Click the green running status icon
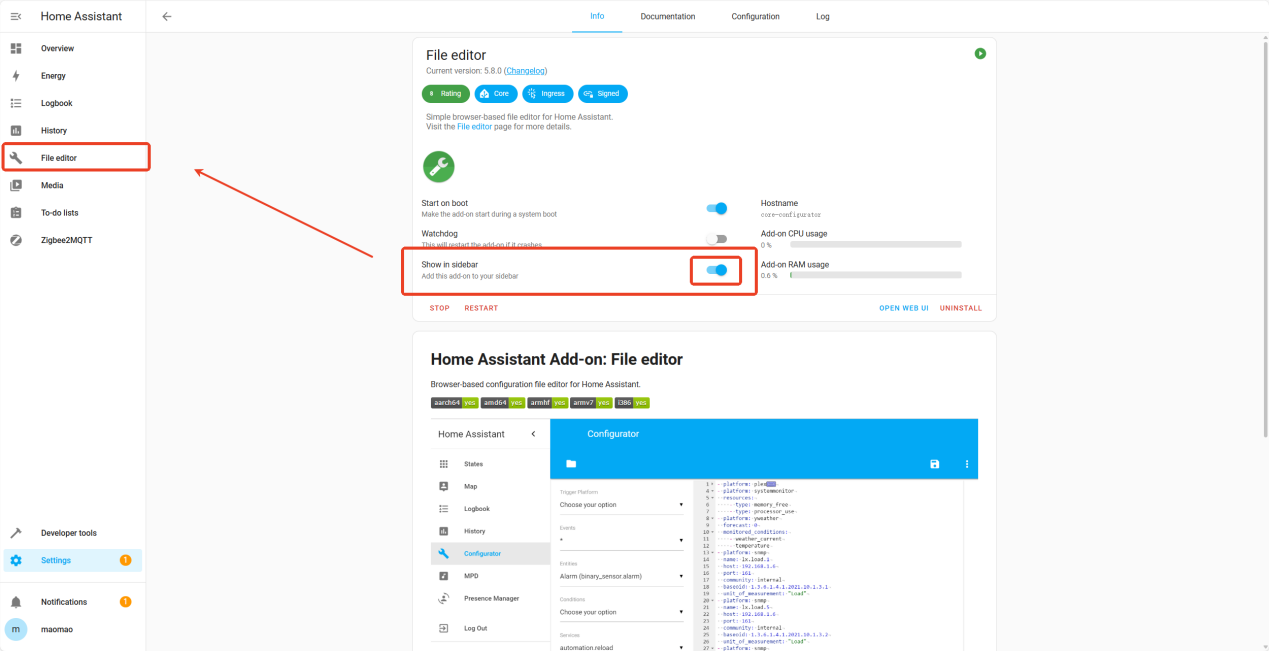 coord(980,53)
